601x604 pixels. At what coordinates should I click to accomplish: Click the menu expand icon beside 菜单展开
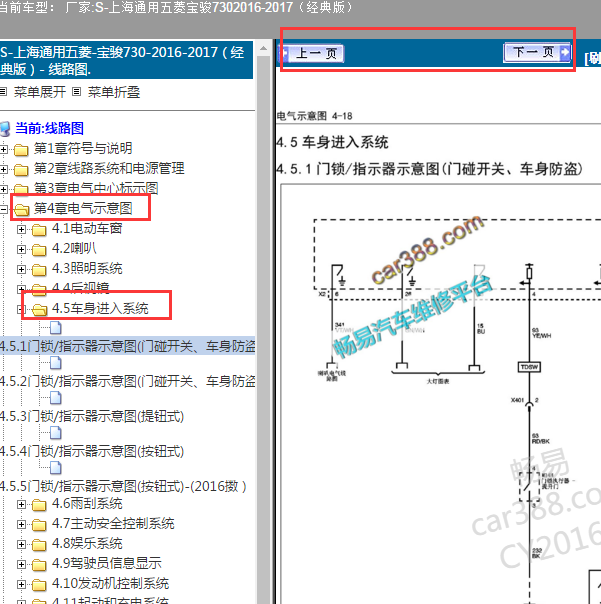coord(3,92)
